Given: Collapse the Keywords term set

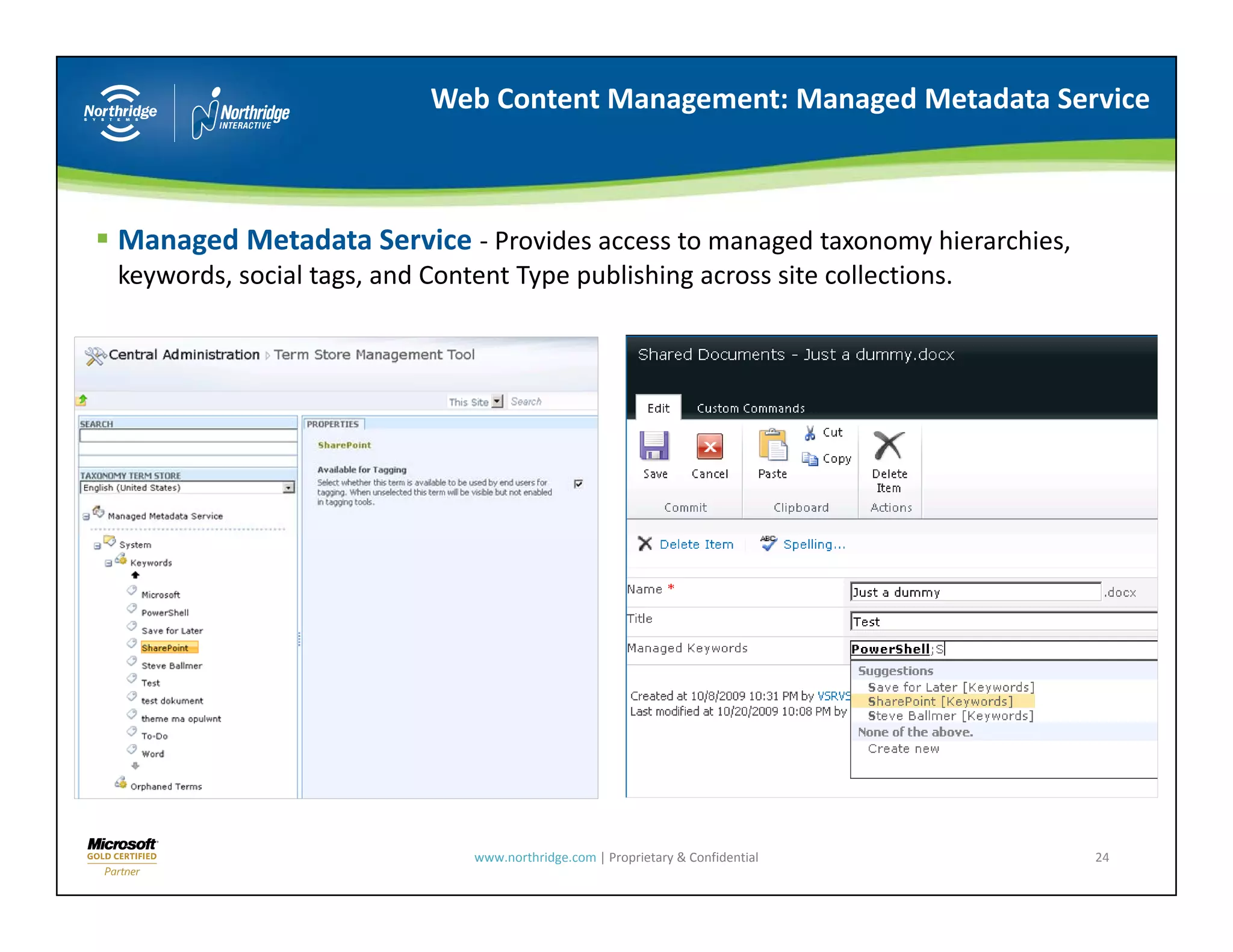Looking at the screenshot, I should 108,564.
